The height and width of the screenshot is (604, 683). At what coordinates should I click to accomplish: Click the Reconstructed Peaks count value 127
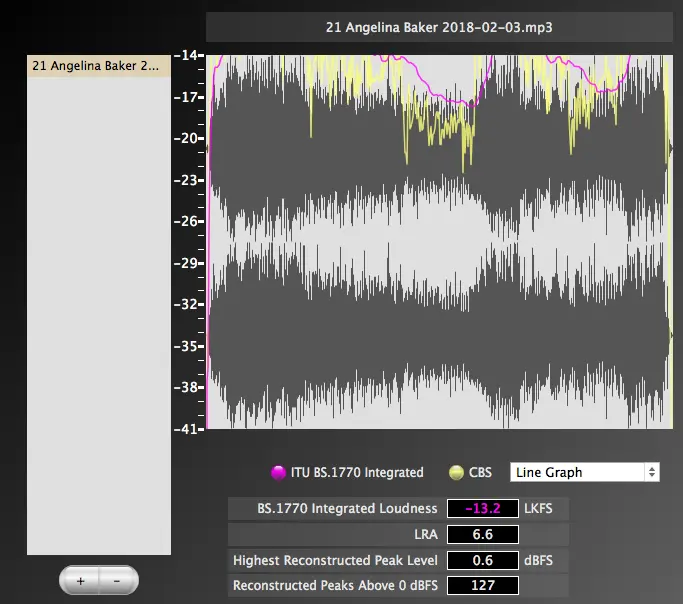coord(483,585)
